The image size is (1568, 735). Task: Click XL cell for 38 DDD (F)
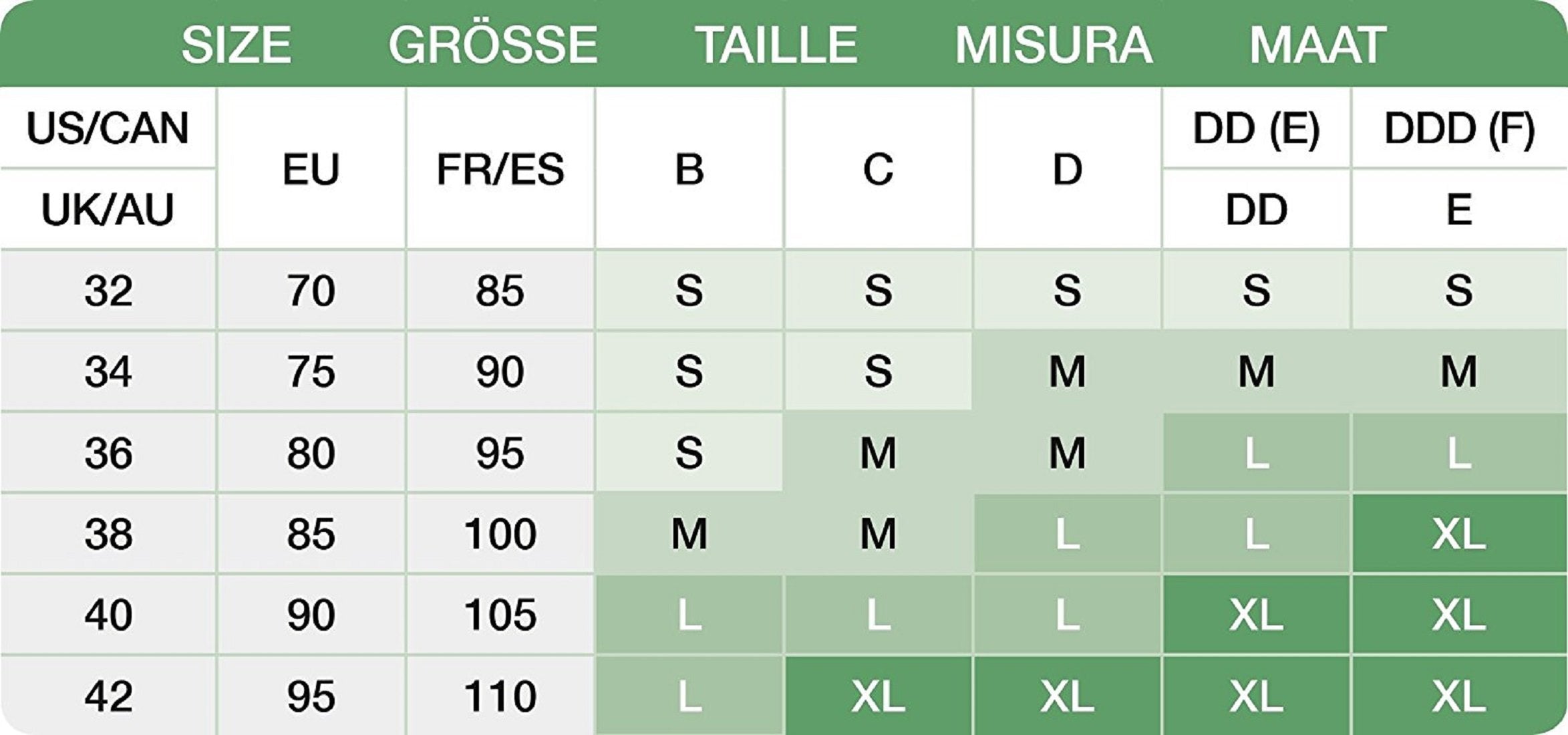point(1459,534)
